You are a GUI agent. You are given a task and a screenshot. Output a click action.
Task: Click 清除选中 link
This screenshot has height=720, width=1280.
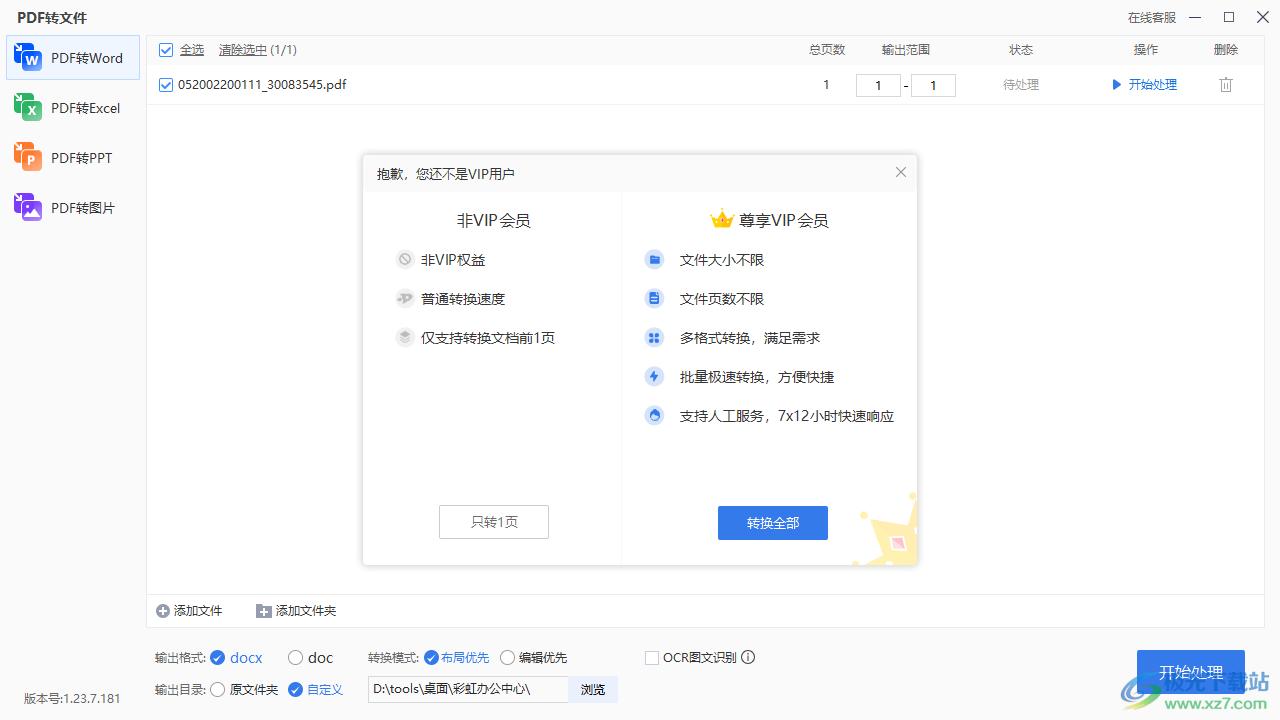242,50
